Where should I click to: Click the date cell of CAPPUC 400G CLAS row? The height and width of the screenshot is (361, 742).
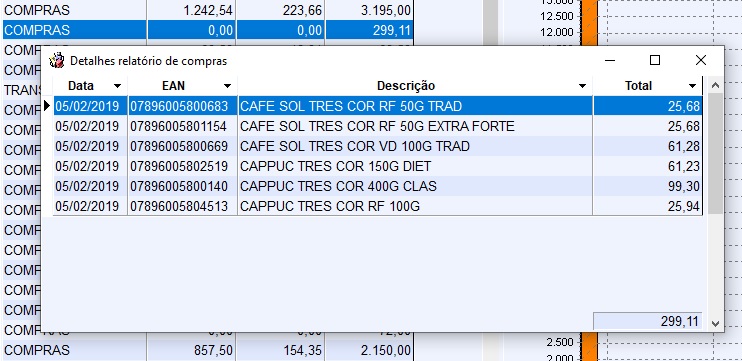click(90, 186)
